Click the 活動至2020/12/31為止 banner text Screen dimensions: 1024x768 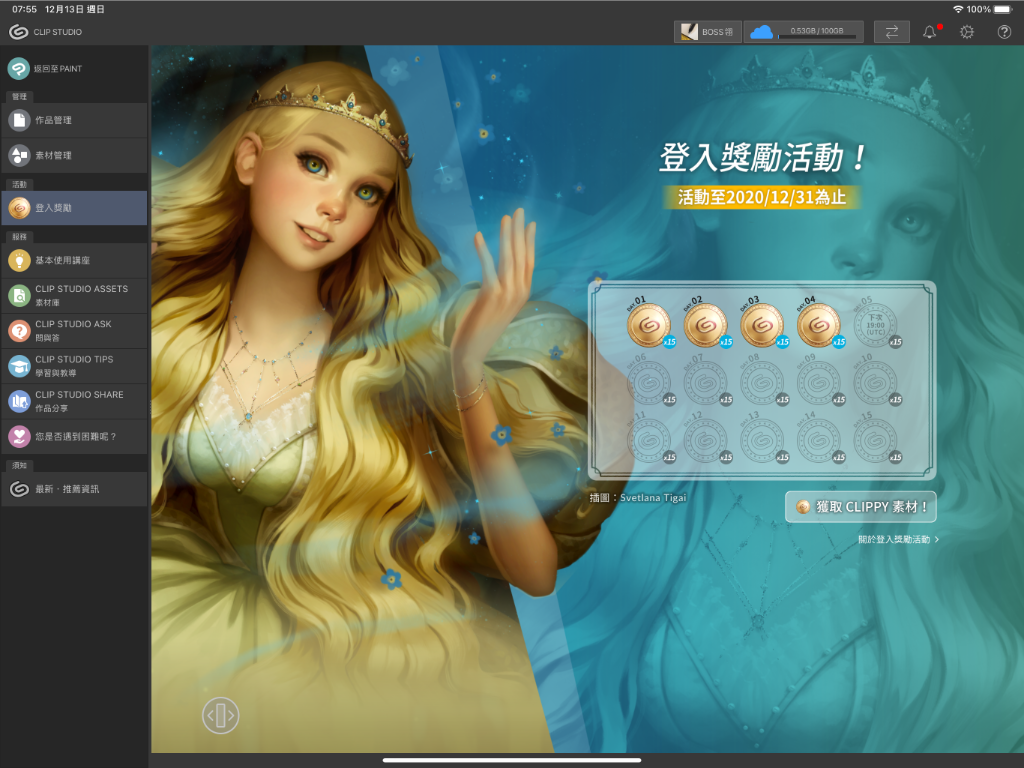pyautogui.click(x=762, y=197)
